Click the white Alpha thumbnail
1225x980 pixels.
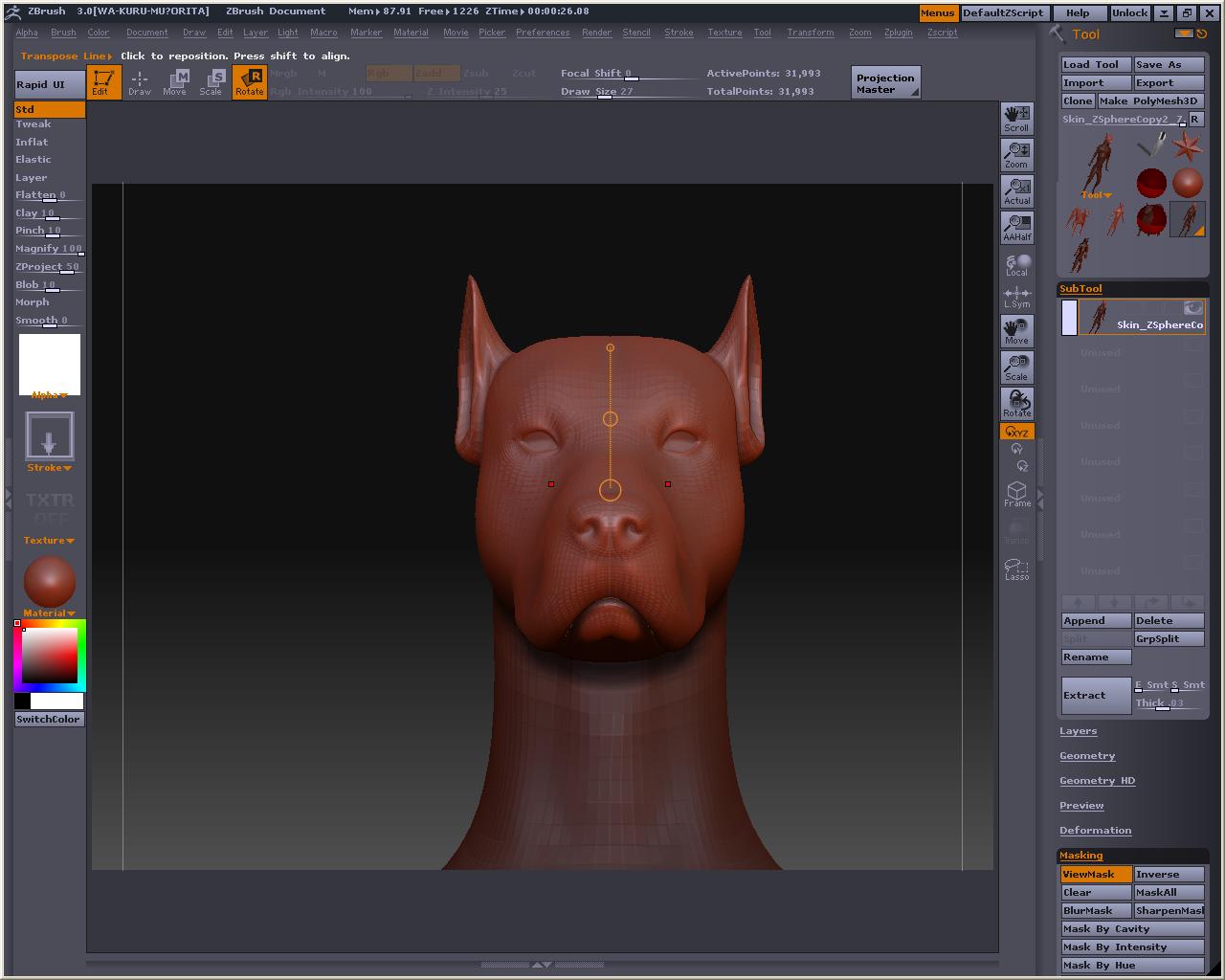pos(50,365)
